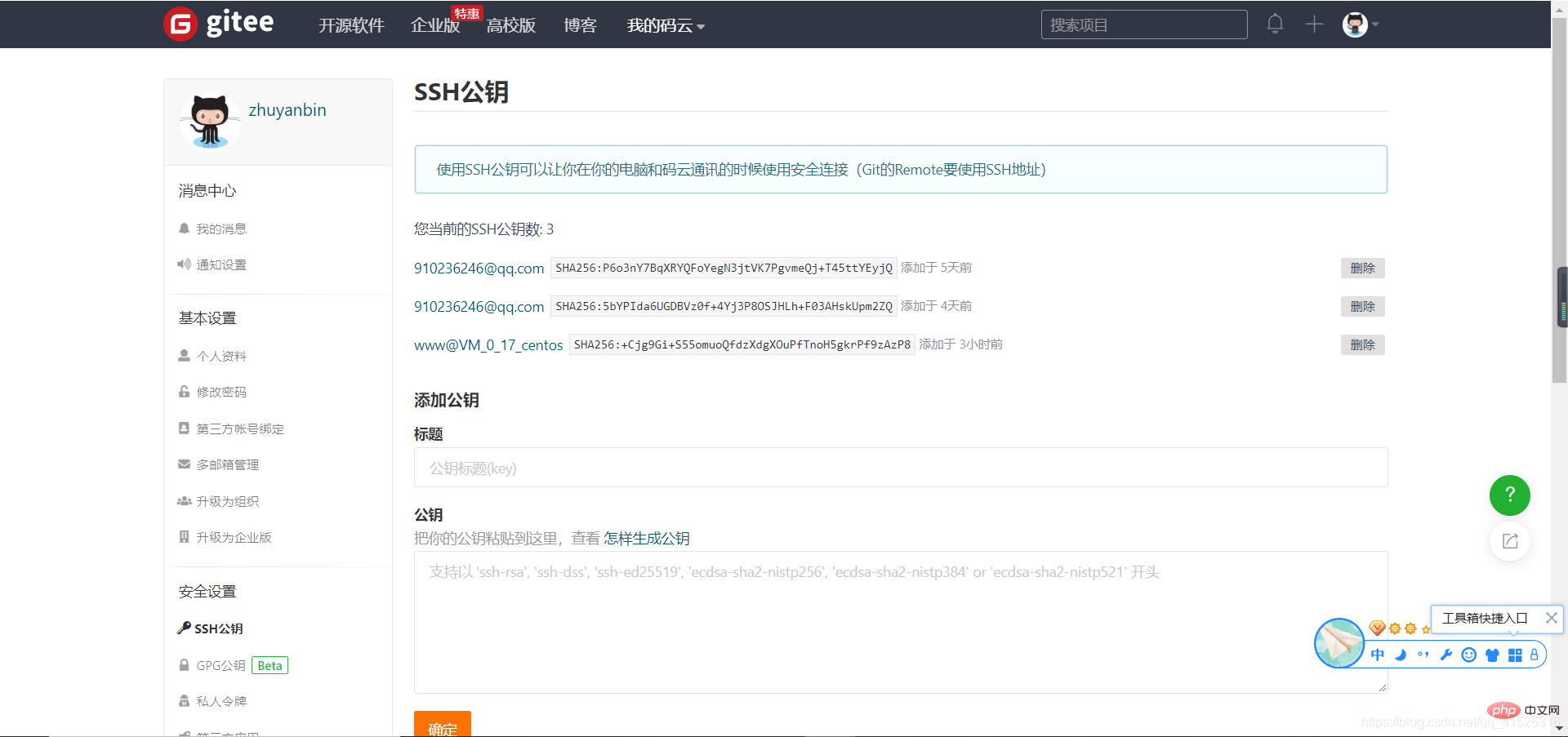Viewport: 1568px width, 737px height.
Task: Click the page vertical scrollbar
Action: point(1559,200)
